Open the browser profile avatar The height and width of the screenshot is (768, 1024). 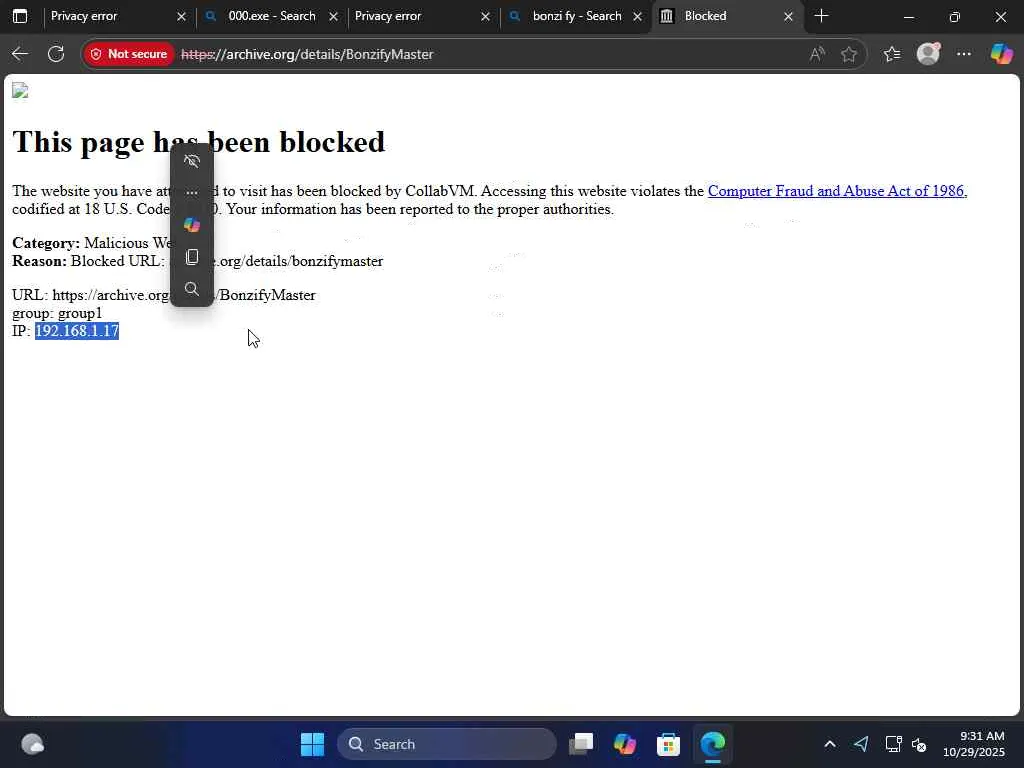928,54
